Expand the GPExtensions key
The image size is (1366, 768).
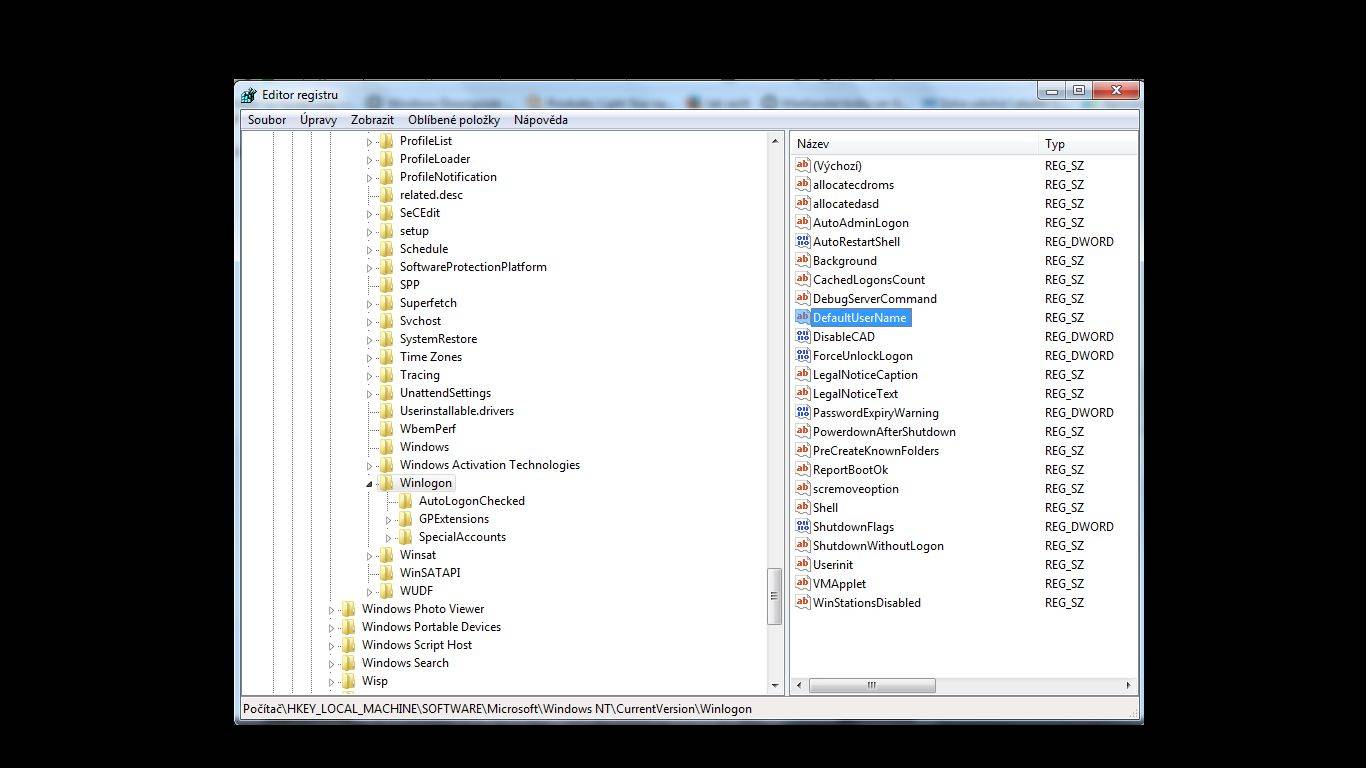pos(389,520)
